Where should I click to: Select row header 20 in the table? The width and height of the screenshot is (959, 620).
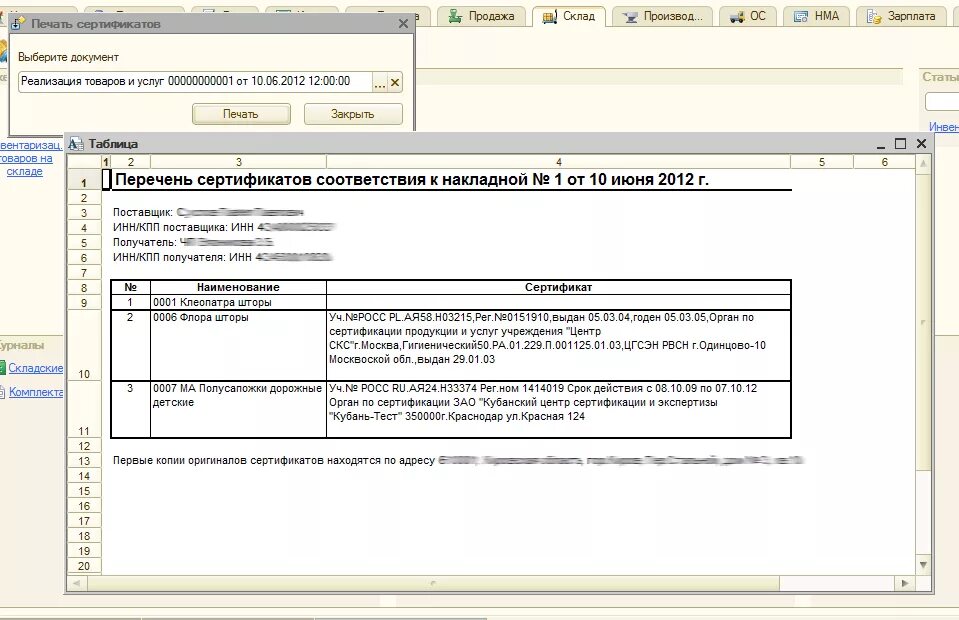coord(84,566)
